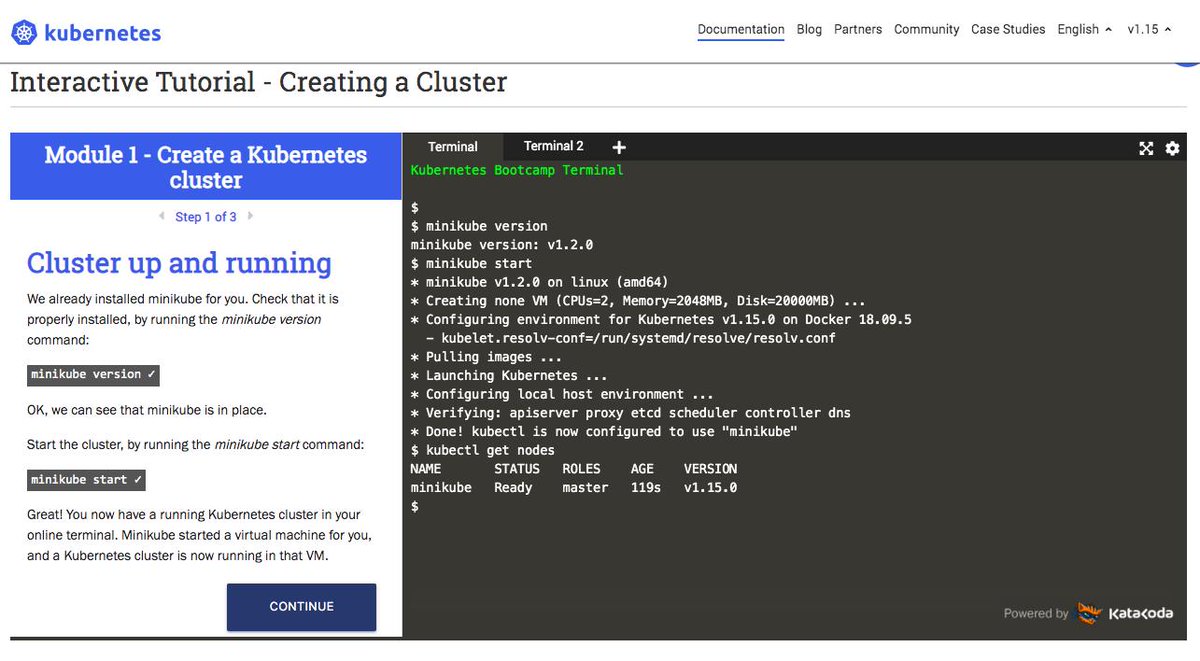Viewport: 1200px width, 661px height.
Task: Open the Documentation menu item
Action: tap(741, 29)
